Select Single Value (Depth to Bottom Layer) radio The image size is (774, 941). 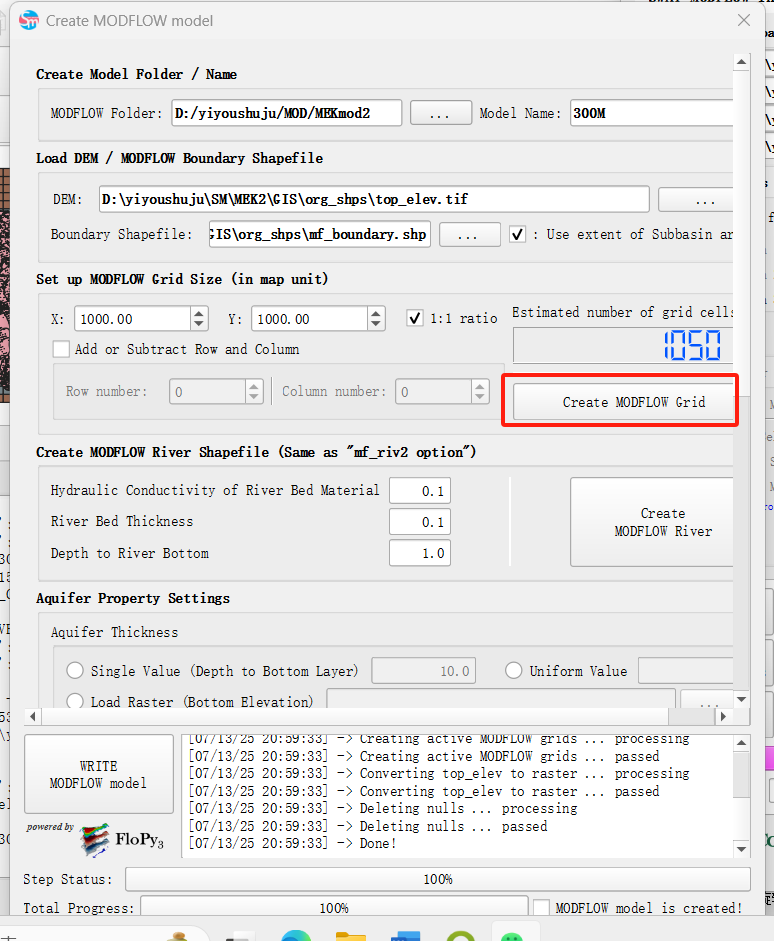pyautogui.click(x=75, y=670)
